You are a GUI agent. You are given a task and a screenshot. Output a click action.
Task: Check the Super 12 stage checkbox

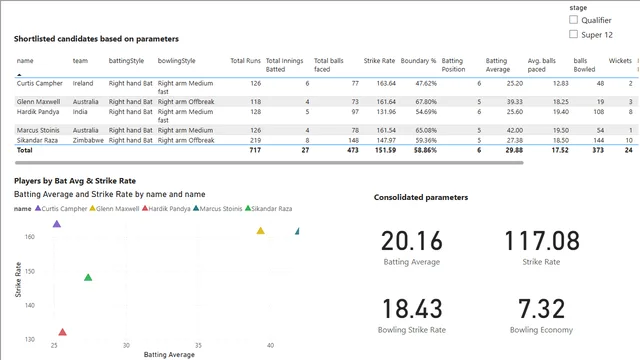[573, 34]
